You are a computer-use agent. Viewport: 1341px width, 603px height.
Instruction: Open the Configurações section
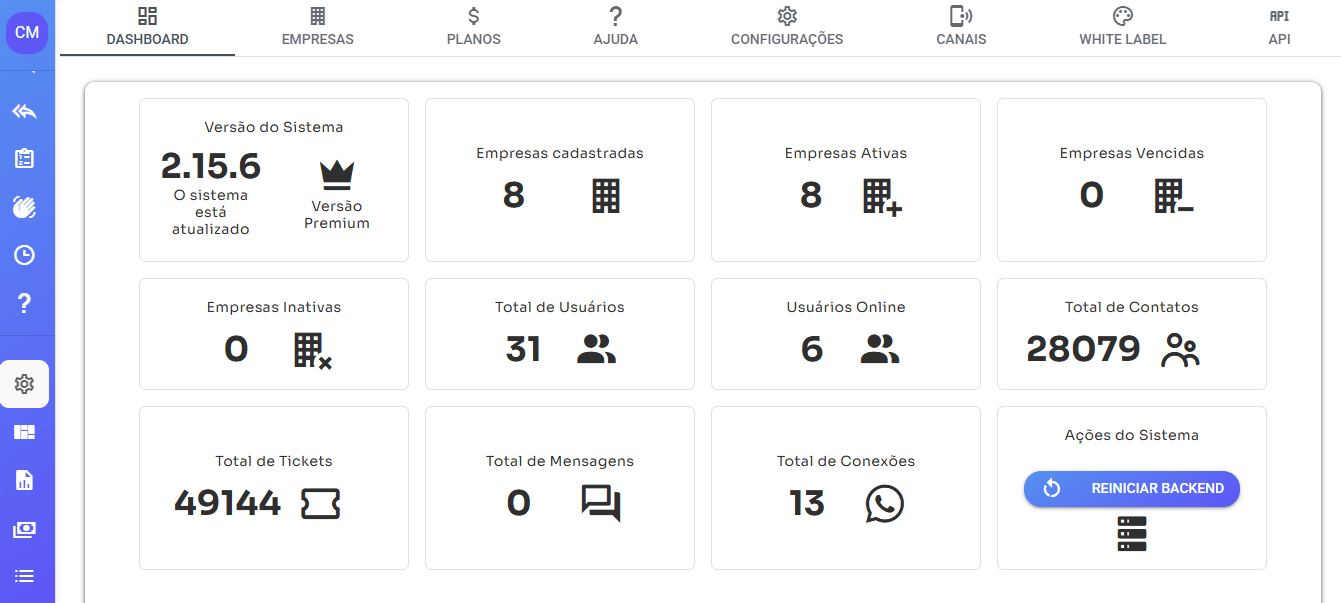click(x=786, y=27)
